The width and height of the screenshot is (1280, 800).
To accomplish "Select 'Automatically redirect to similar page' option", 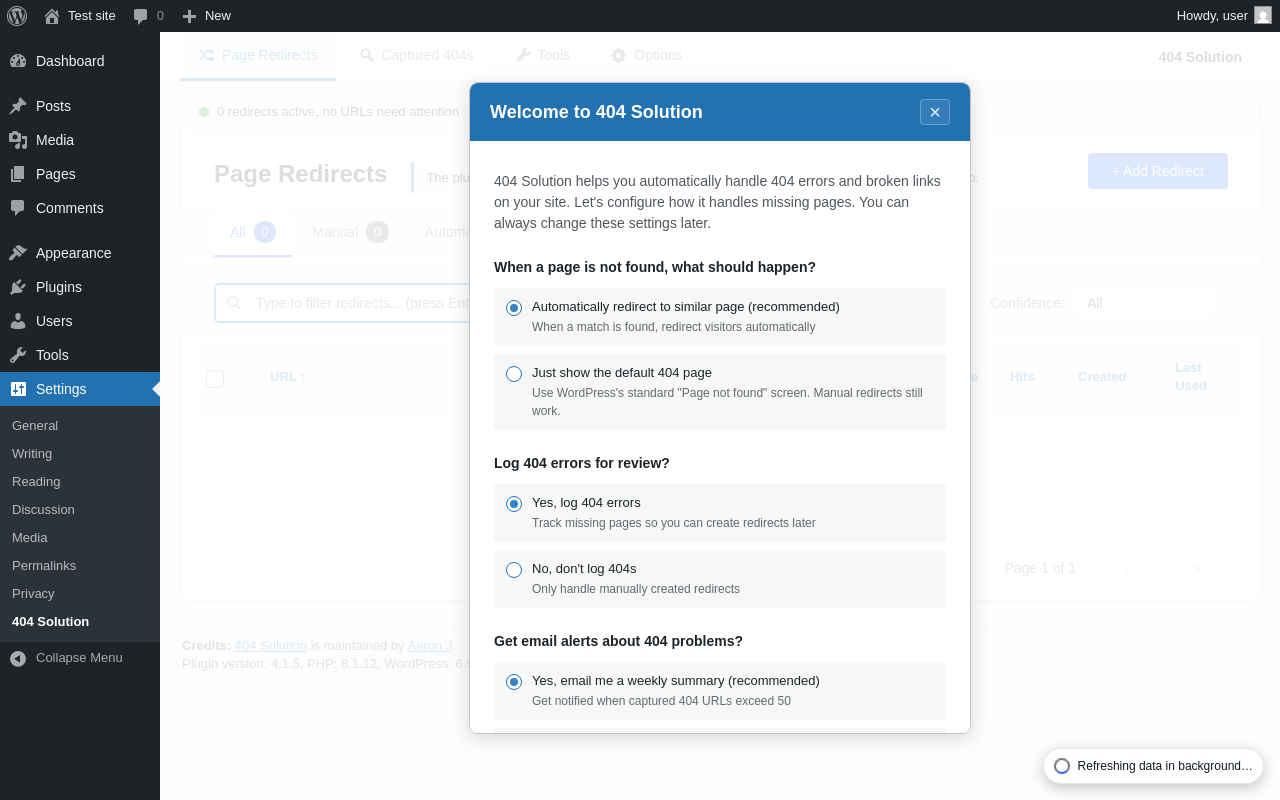I will coord(514,308).
